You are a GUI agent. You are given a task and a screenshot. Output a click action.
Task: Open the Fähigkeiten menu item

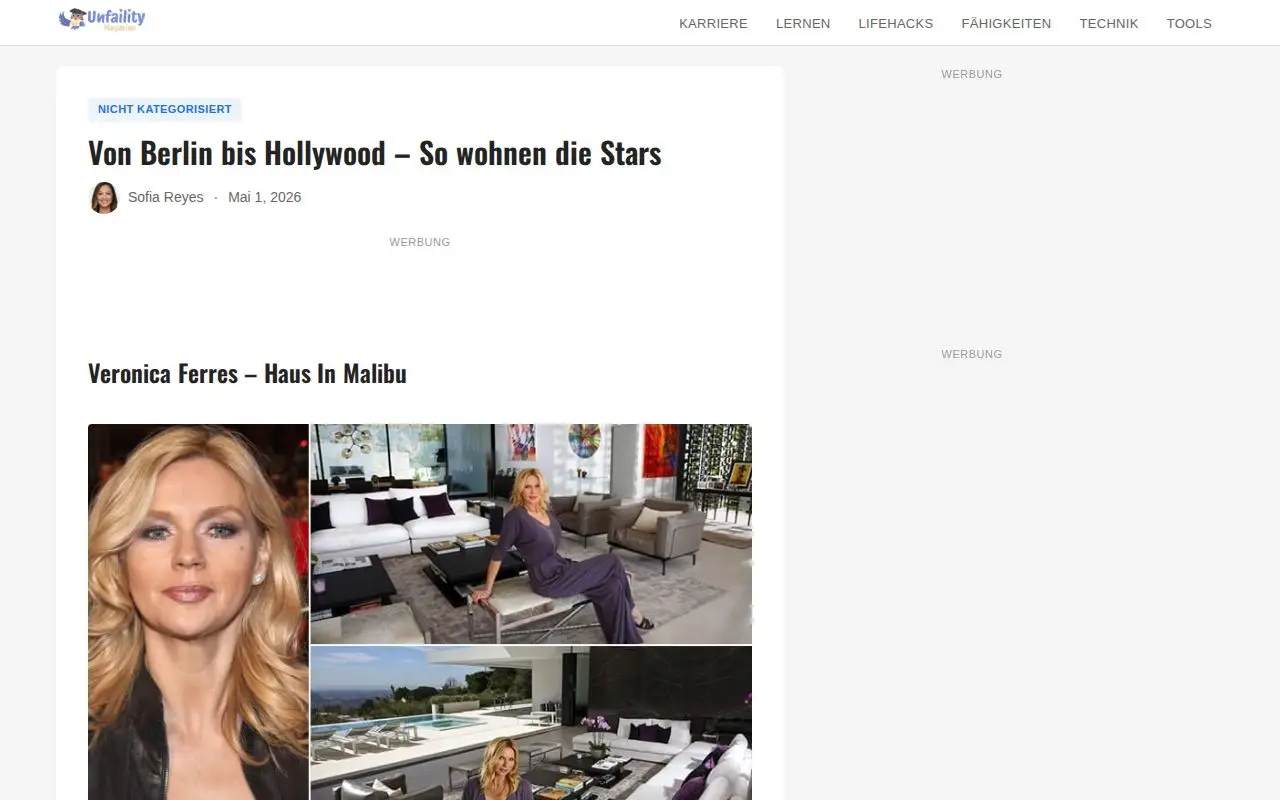tap(1006, 23)
